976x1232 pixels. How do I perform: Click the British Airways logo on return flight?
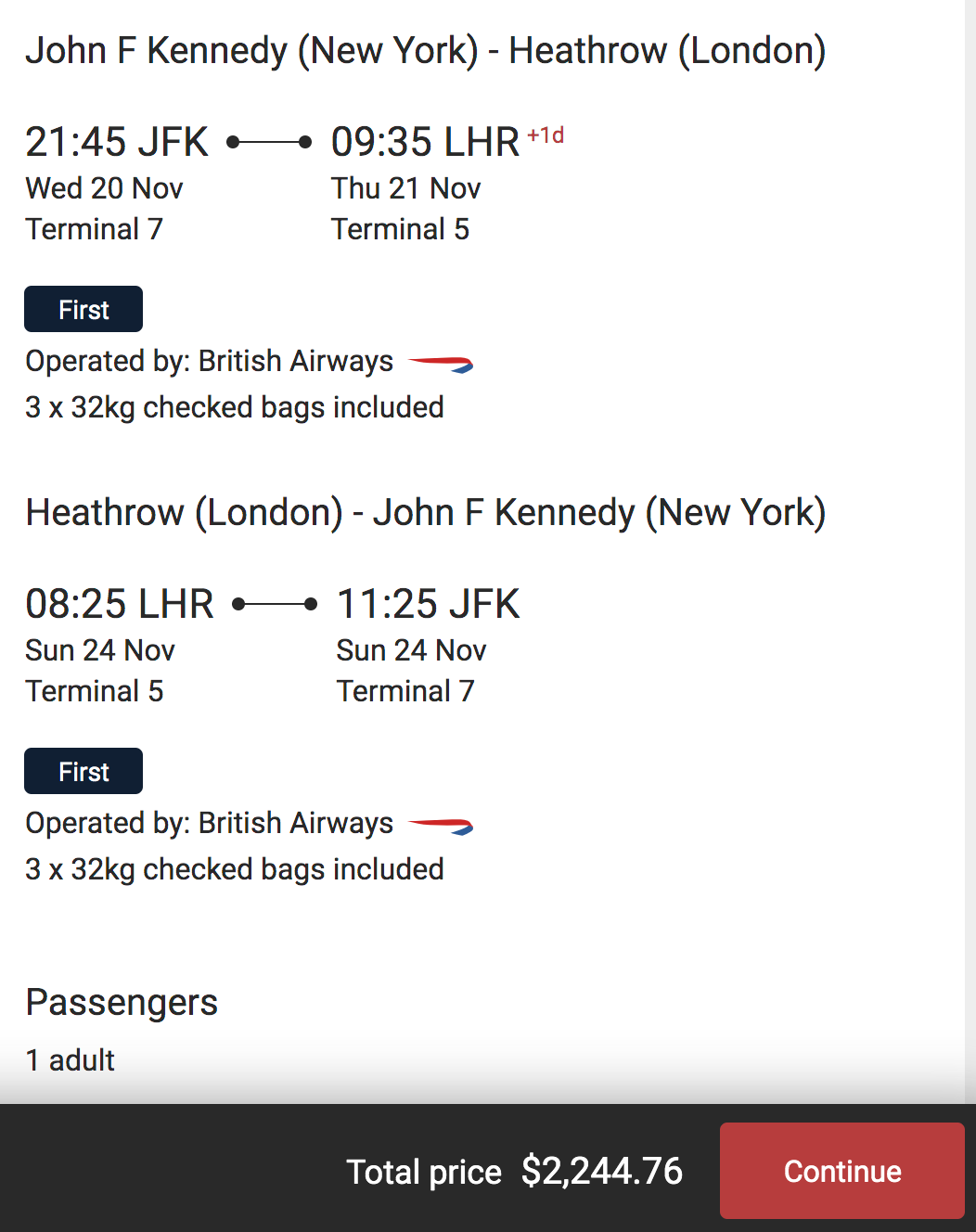pyautogui.click(x=441, y=825)
